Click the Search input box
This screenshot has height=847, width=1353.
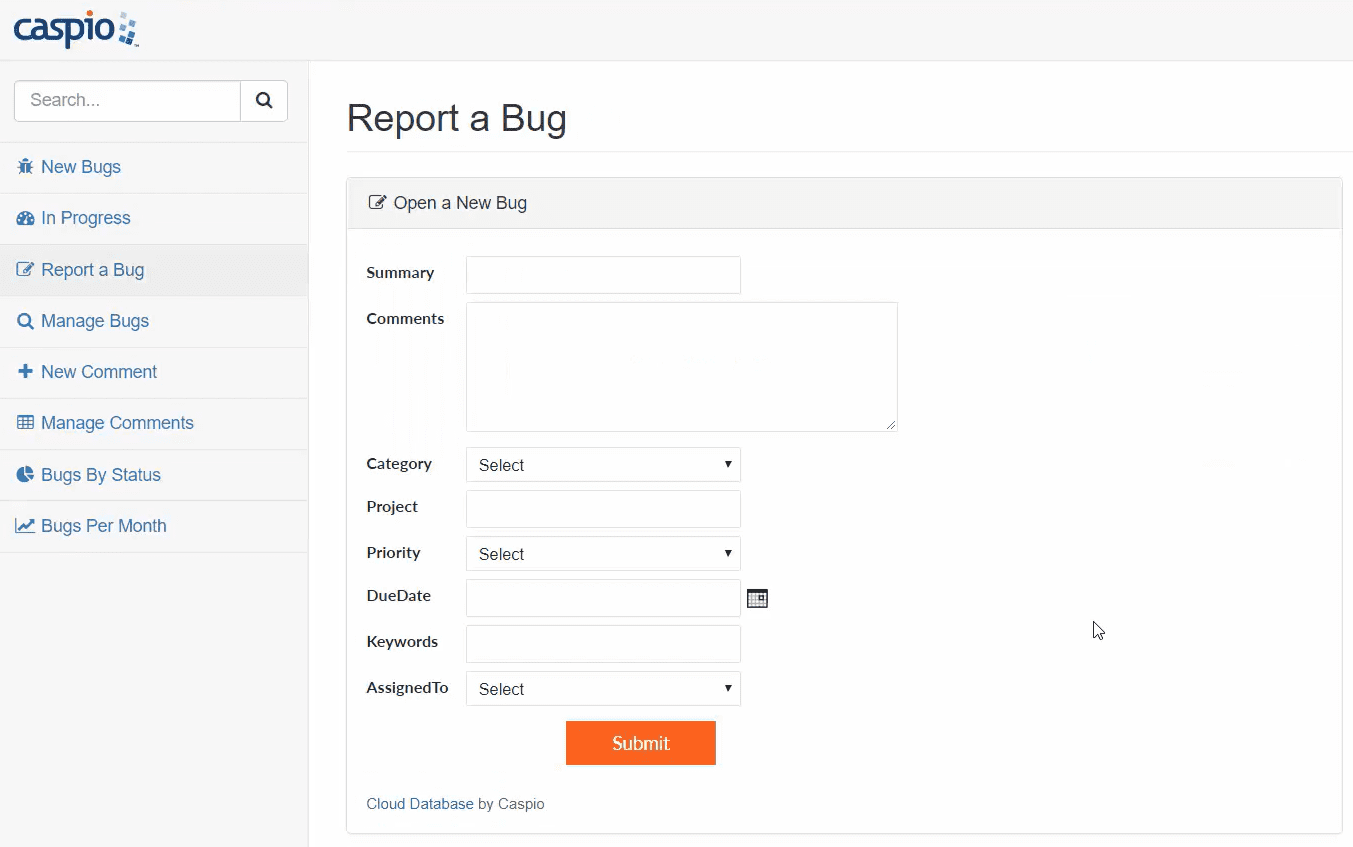click(127, 101)
